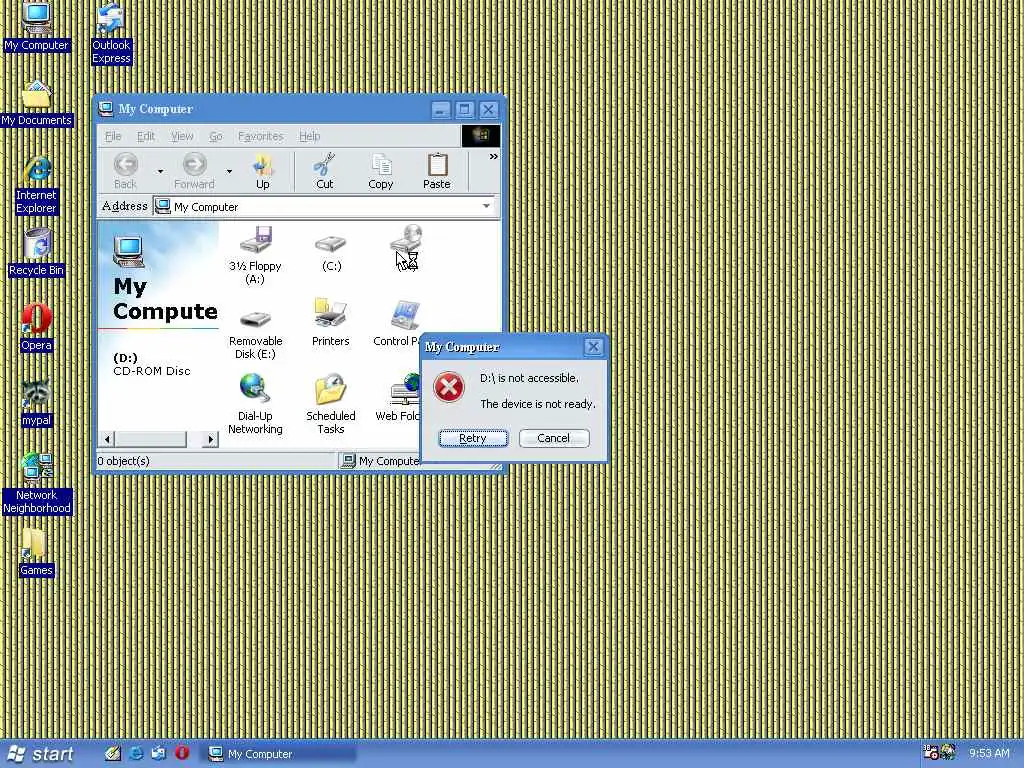Launch Outlook Express from Quick Launch
This screenshot has height=768, width=1024.
click(x=159, y=754)
